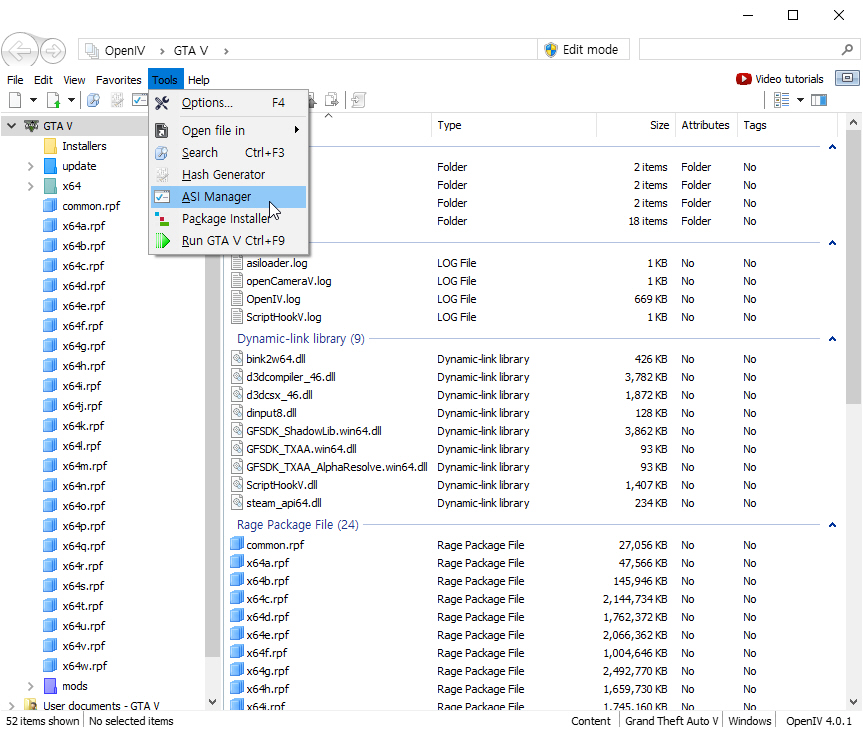The width and height of the screenshot is (863, 732).
Task: Expand the mods folder in tree
Action: [31, 686]
